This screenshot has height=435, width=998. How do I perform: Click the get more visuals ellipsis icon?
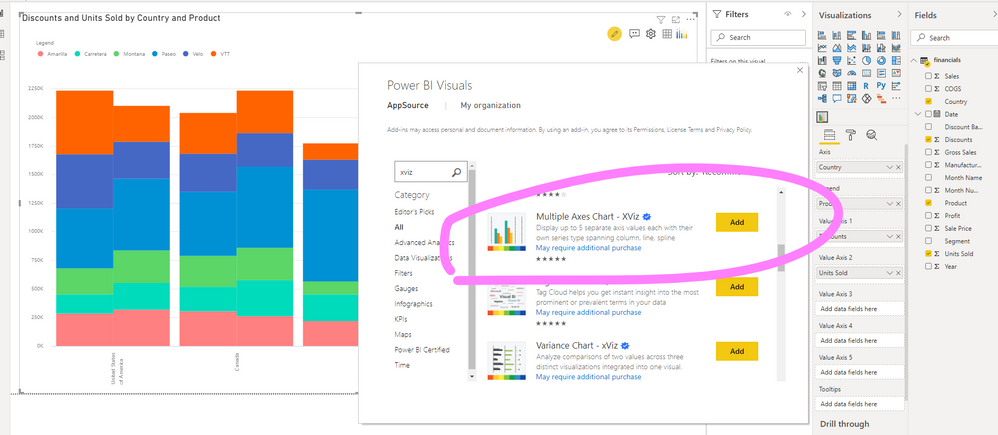pos(896,99)
